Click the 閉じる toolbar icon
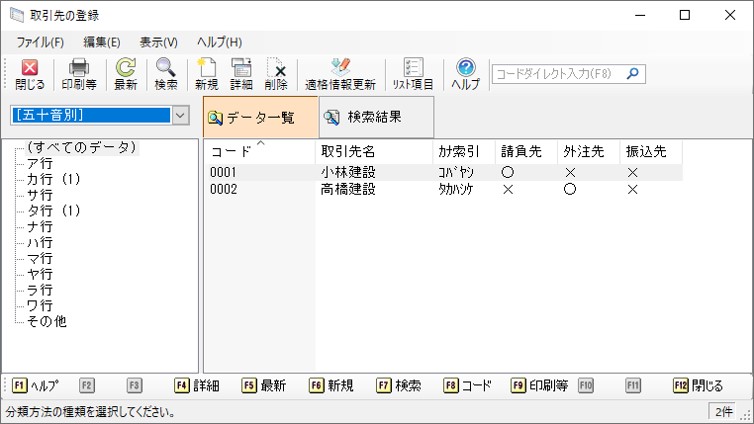 click(x=30, y=75)
